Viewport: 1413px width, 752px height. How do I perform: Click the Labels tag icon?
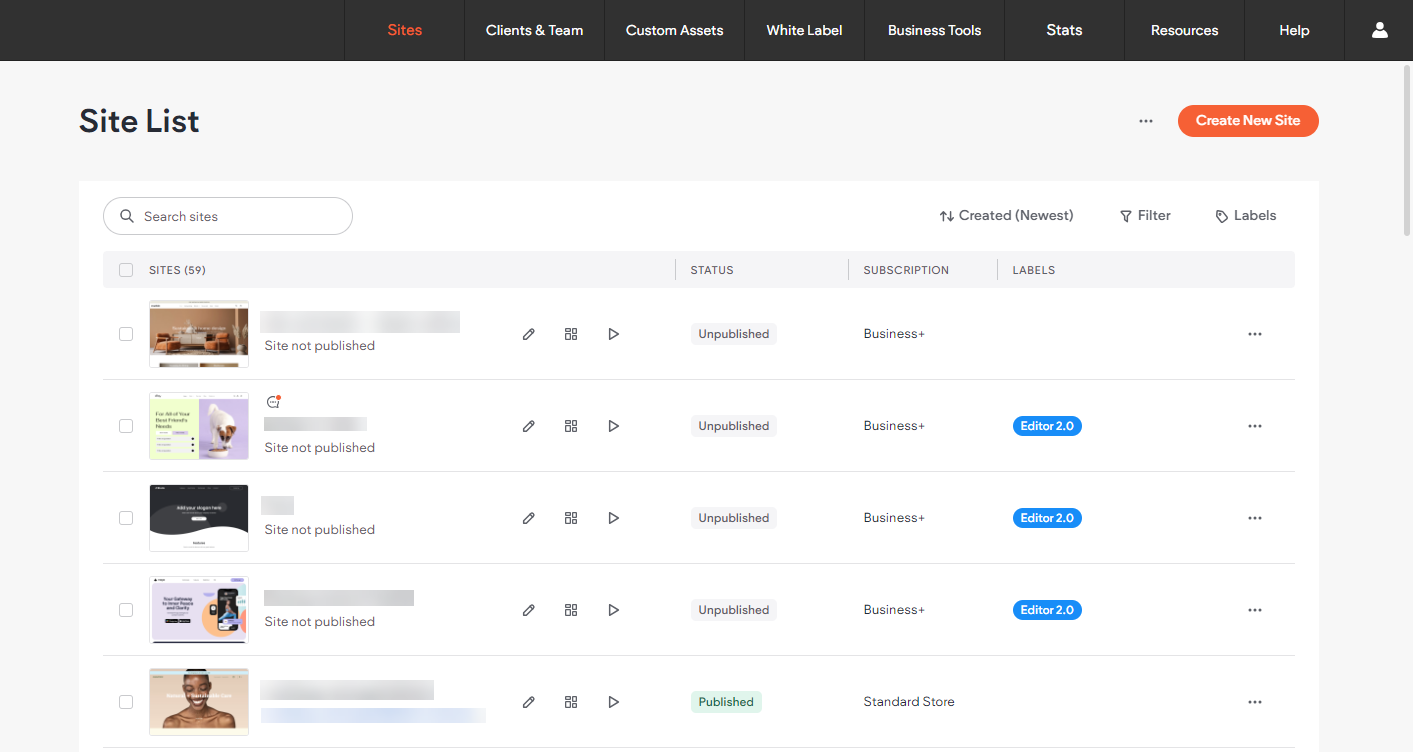pyautogui.click(x=1222, y=215)
